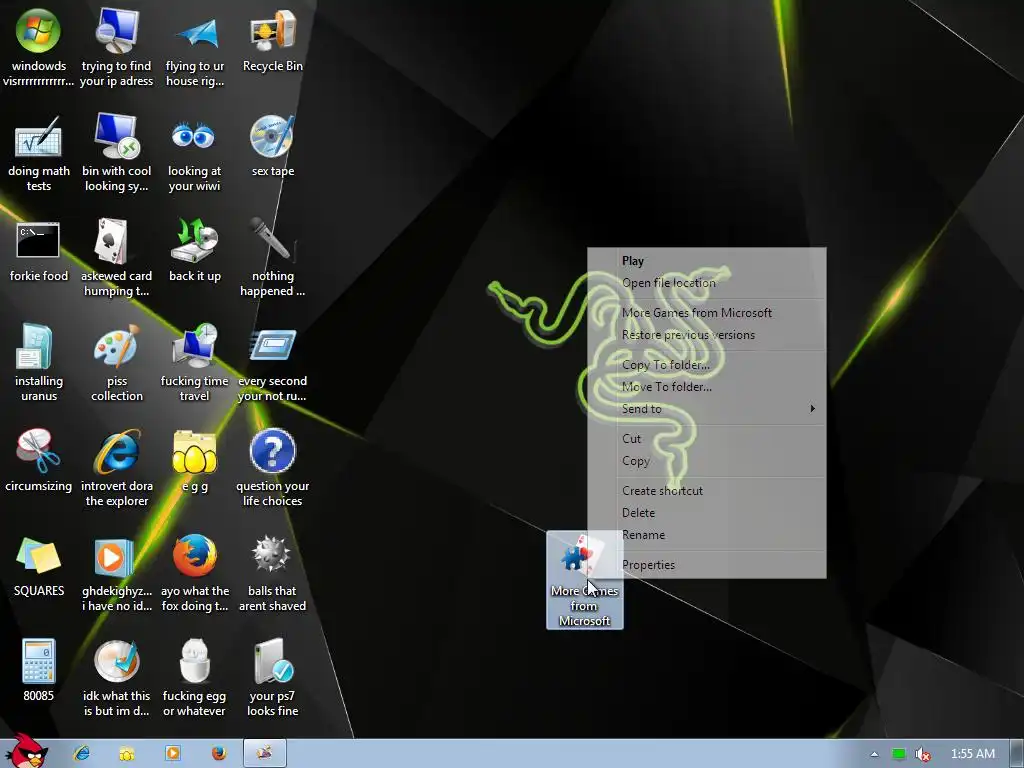The height and width of the screenshot is (768, 1024).
Task: Expand the Send to submenu arrow
Action: (812, 409)
